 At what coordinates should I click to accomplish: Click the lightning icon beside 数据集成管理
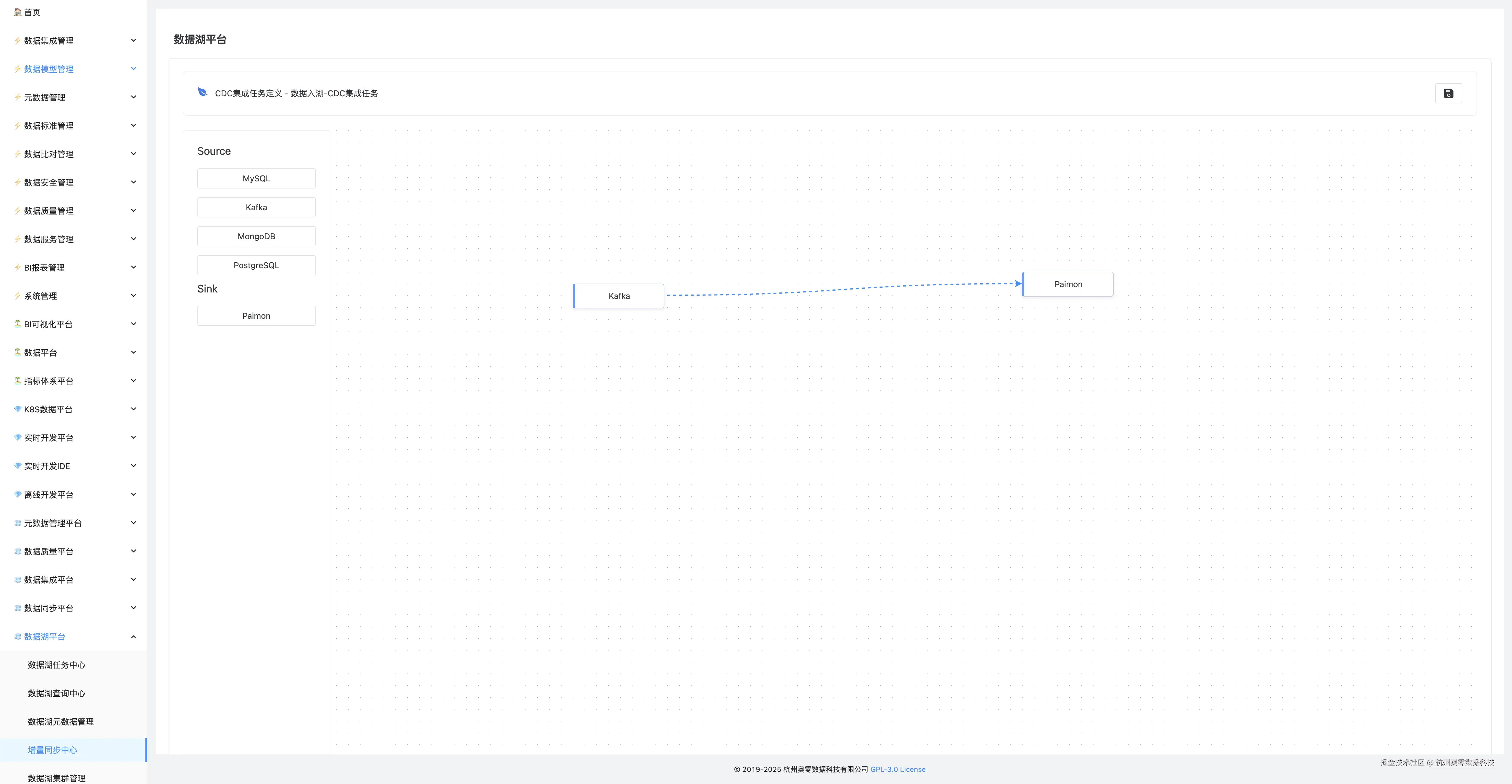pyautogui.click(x=18, y=40)
